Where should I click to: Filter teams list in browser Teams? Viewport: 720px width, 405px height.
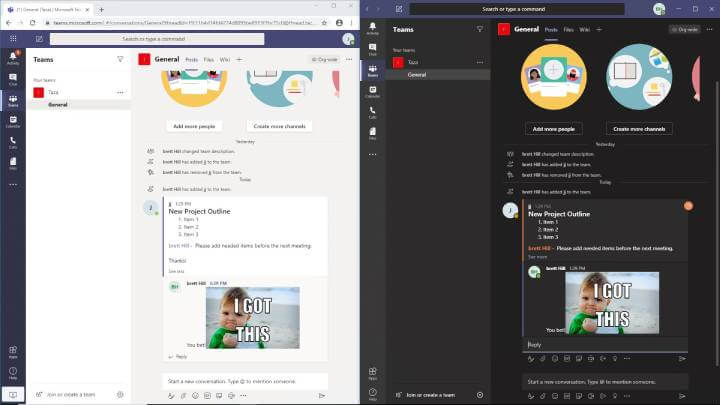[x=120, y=59]
